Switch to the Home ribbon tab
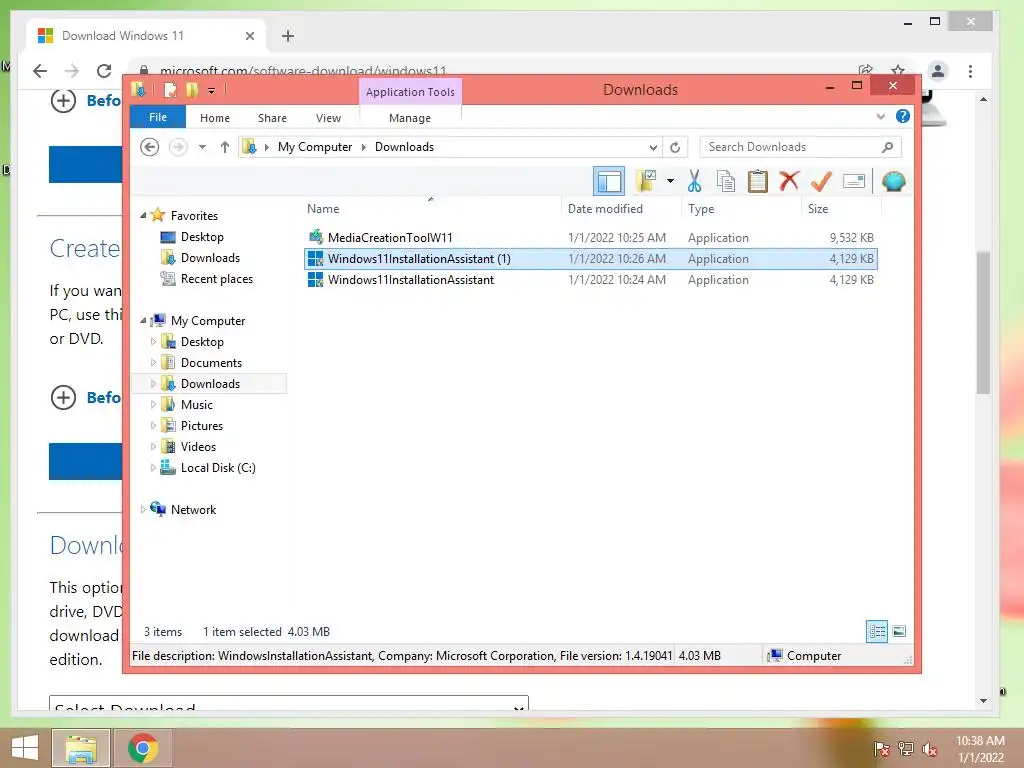This screenshot has width=1024, height=768. (x=215, y=118)
